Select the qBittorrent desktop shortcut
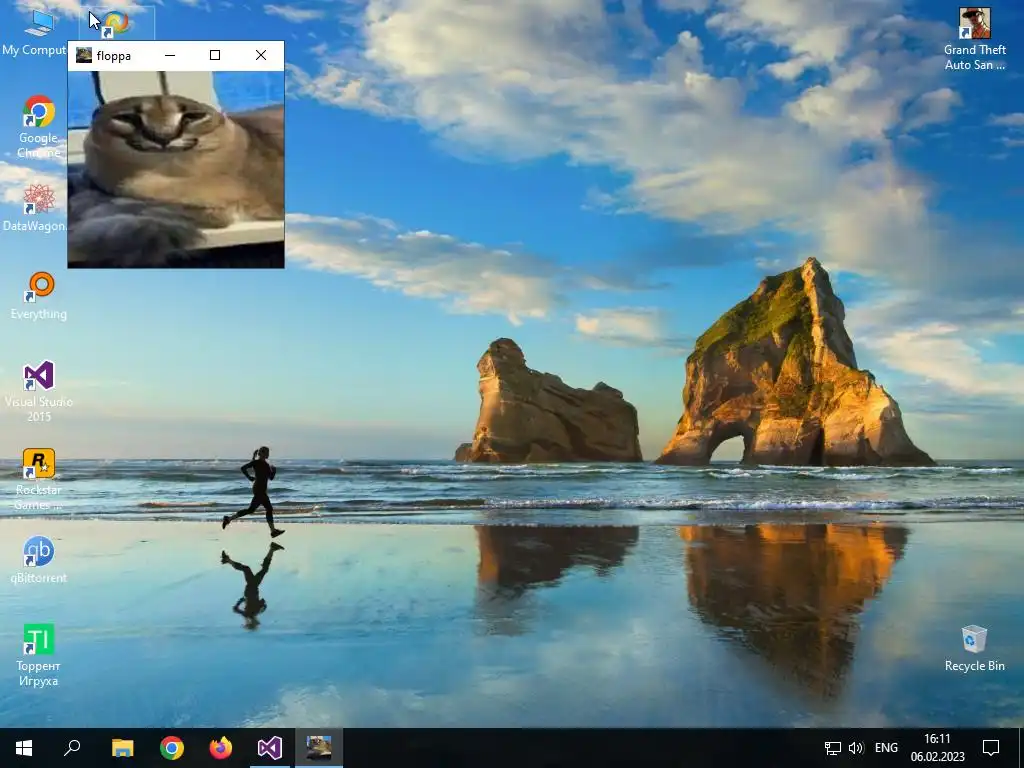Screen dimensions: 1024x768 [x=39, y=560]
